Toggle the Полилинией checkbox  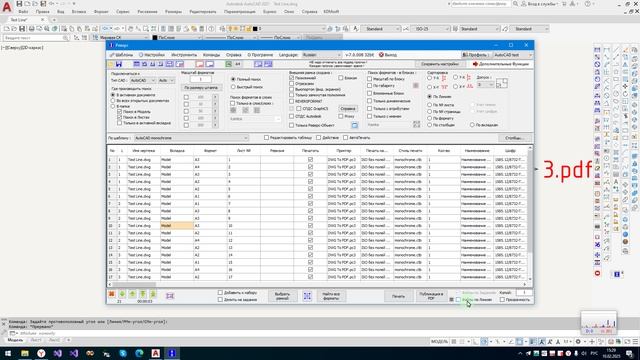[291, 78]
